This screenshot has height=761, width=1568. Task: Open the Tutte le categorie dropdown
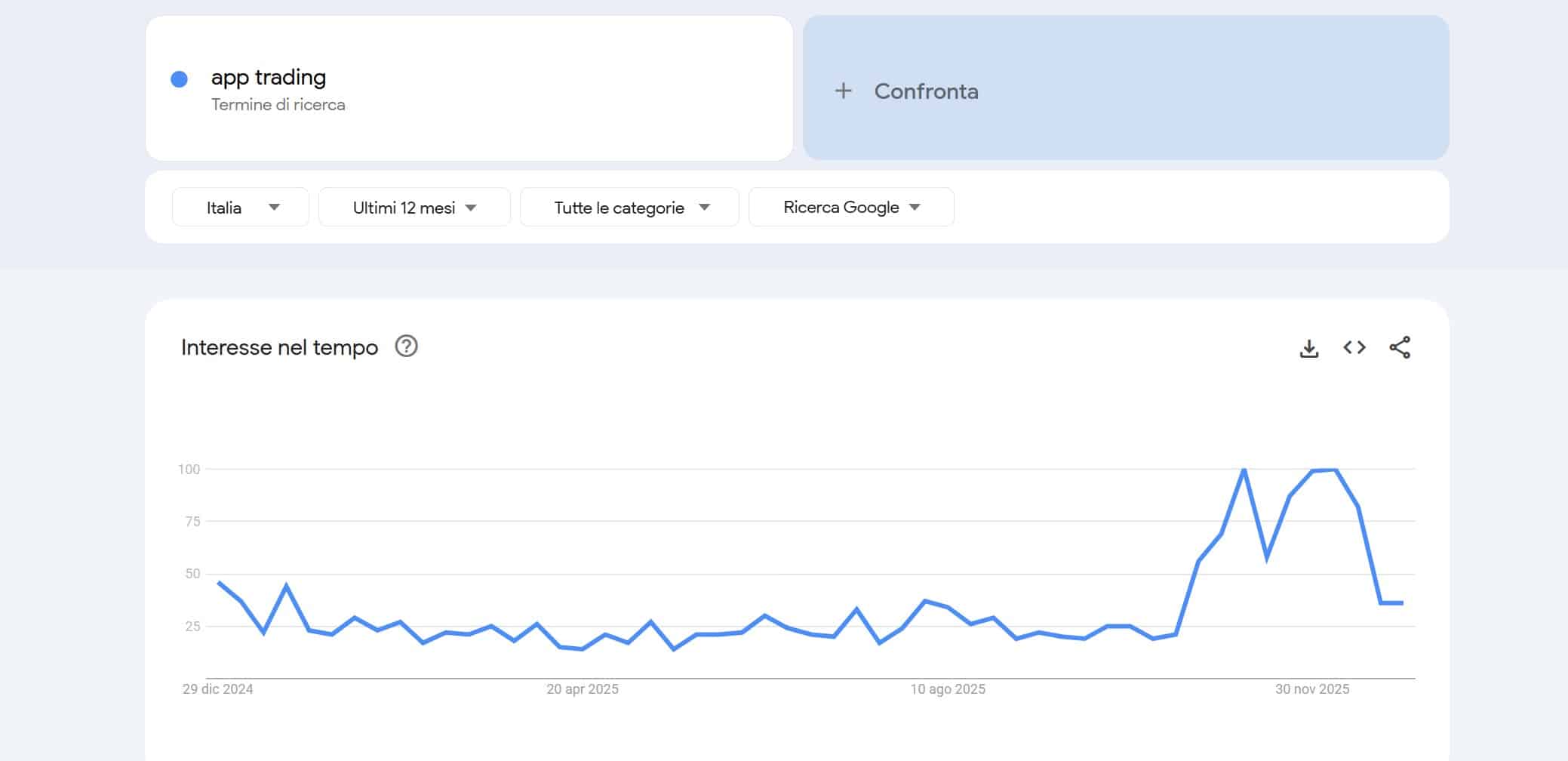click(x=629, y=206)
